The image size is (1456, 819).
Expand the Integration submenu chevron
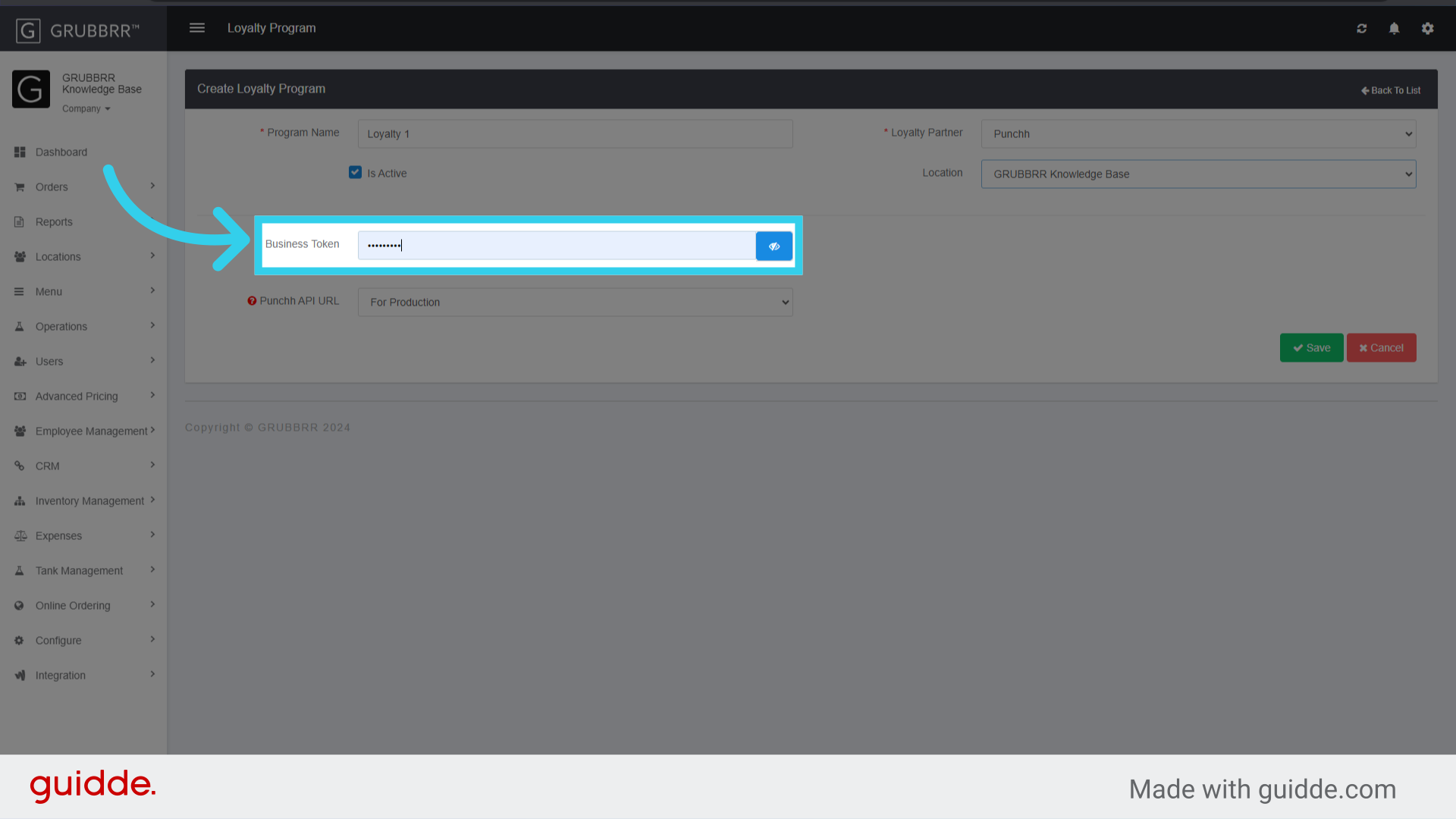tap(152, 674)
